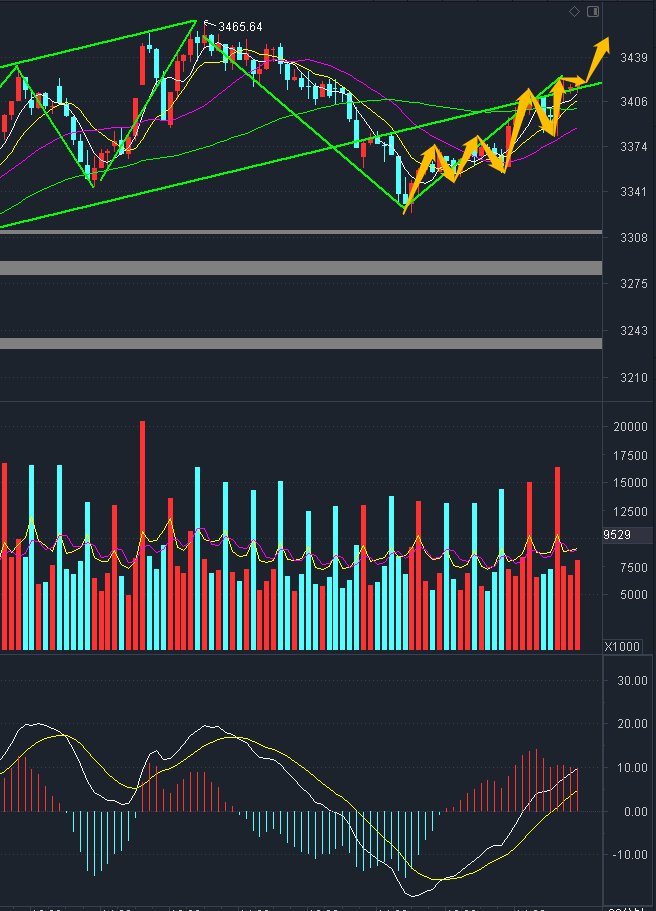The image size is (656, 911).
Task: Select the 3406 price axis label
Action: point(634,102)
